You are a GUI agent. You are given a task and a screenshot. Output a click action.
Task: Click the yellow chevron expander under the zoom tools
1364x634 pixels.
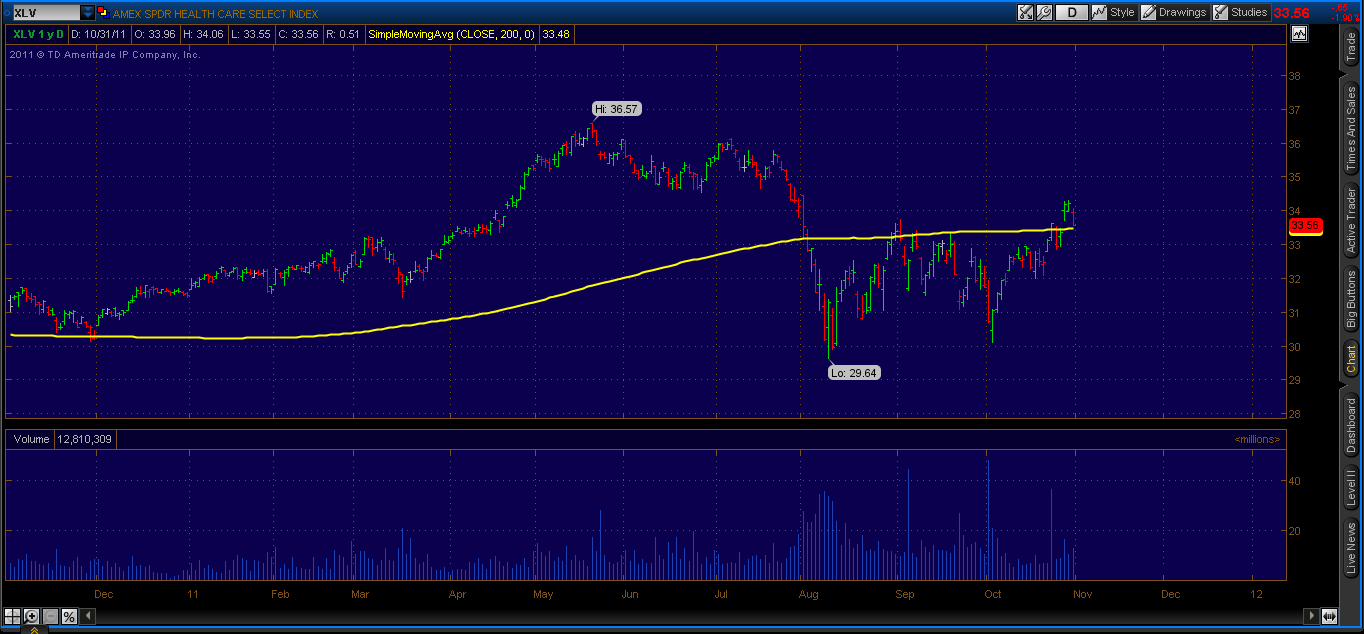(34, 630)
